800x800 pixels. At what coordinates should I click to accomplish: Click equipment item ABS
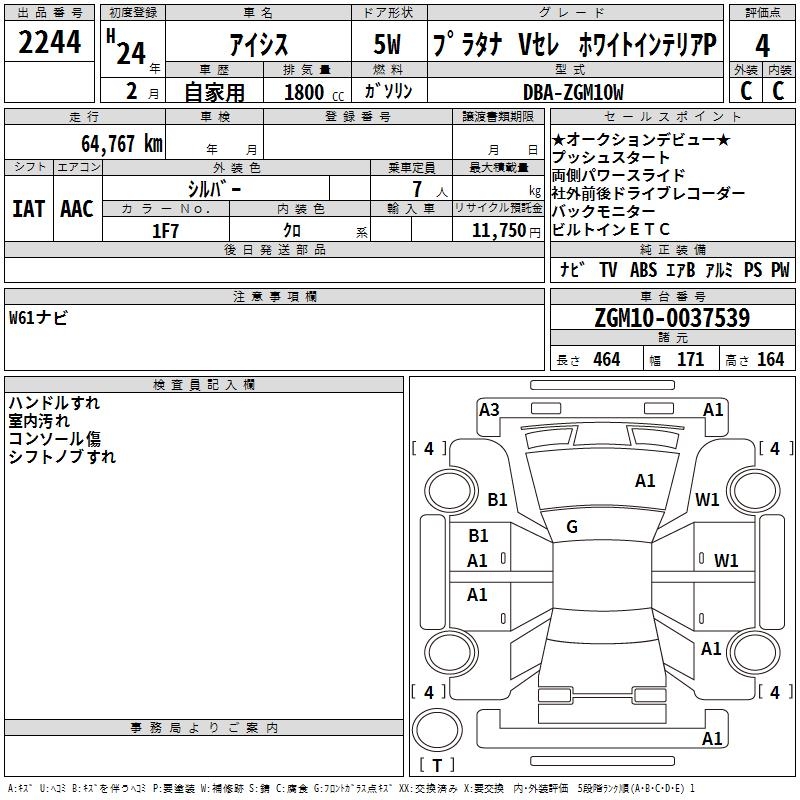point(643,269)
